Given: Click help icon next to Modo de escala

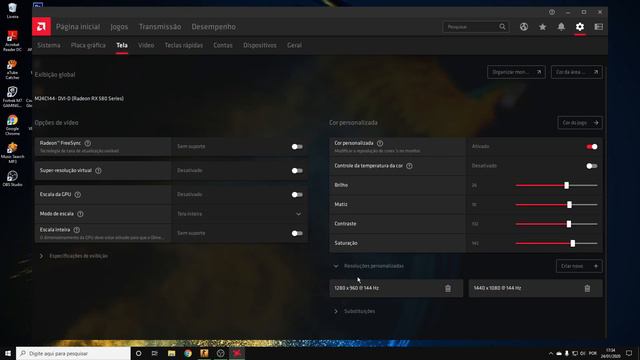Looking at the screenshot, I should point(80,214).
